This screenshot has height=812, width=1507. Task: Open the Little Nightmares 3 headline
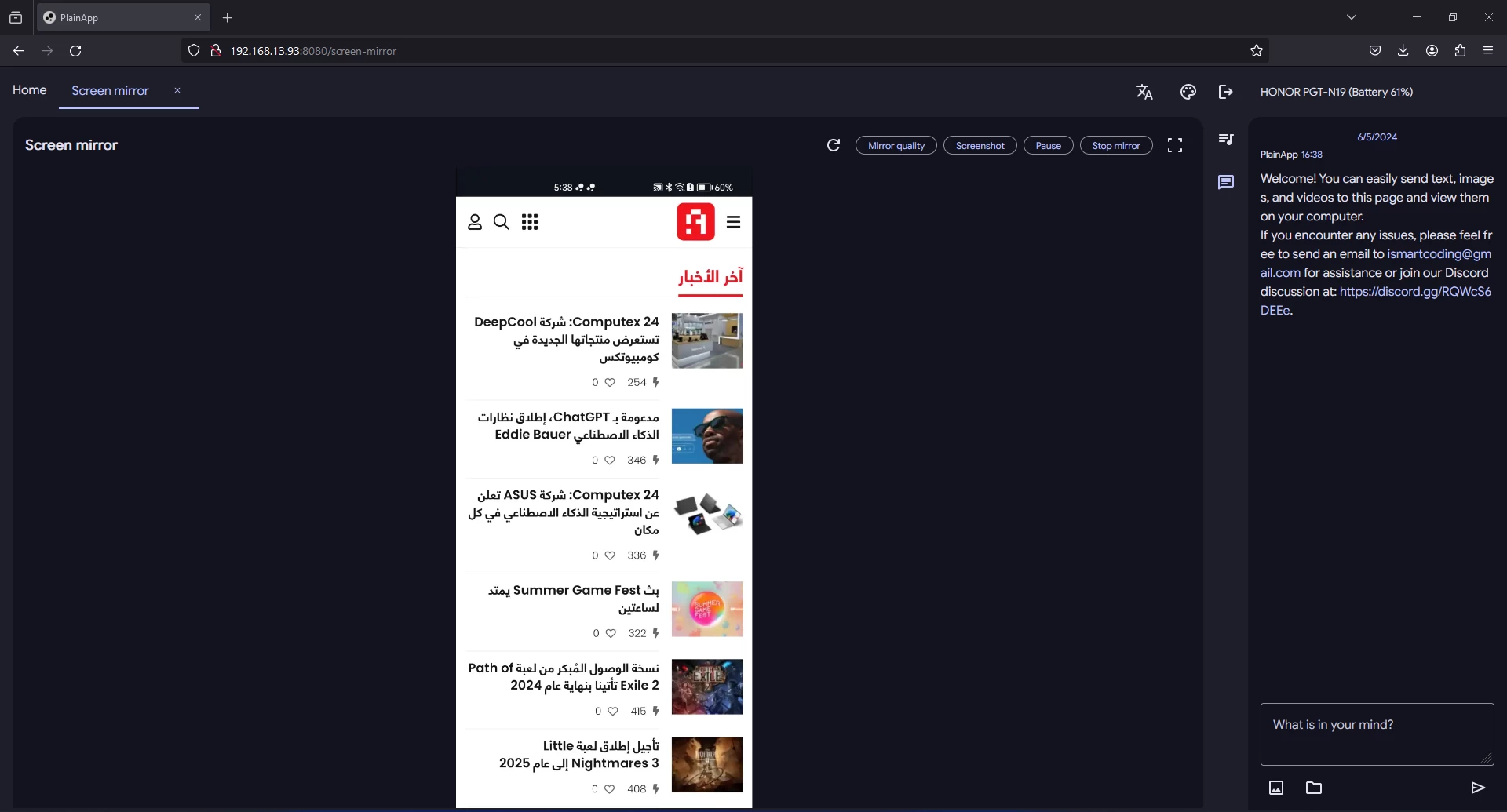tap(579, 755)
